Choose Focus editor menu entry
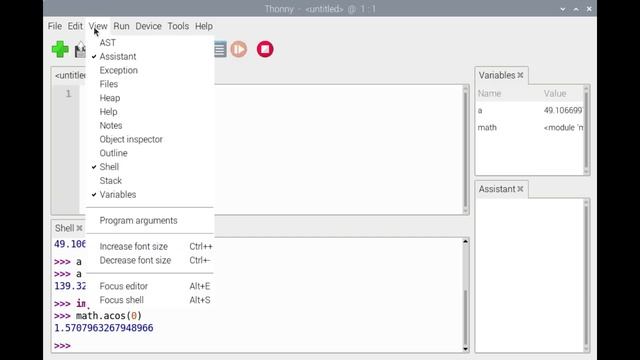Image resolution: width=640 pixels, height=360 pixels. [124, 286]
